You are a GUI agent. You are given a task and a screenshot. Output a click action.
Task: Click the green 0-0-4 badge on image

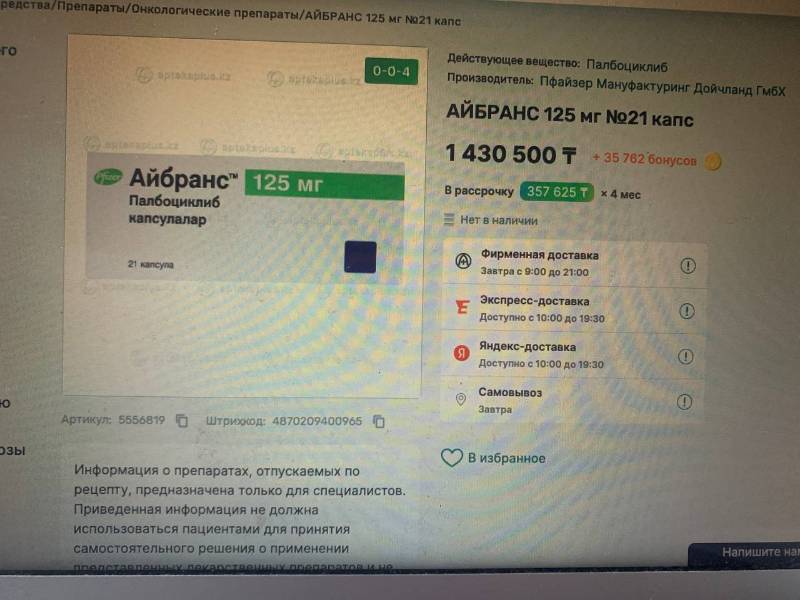tap(391, 71)
